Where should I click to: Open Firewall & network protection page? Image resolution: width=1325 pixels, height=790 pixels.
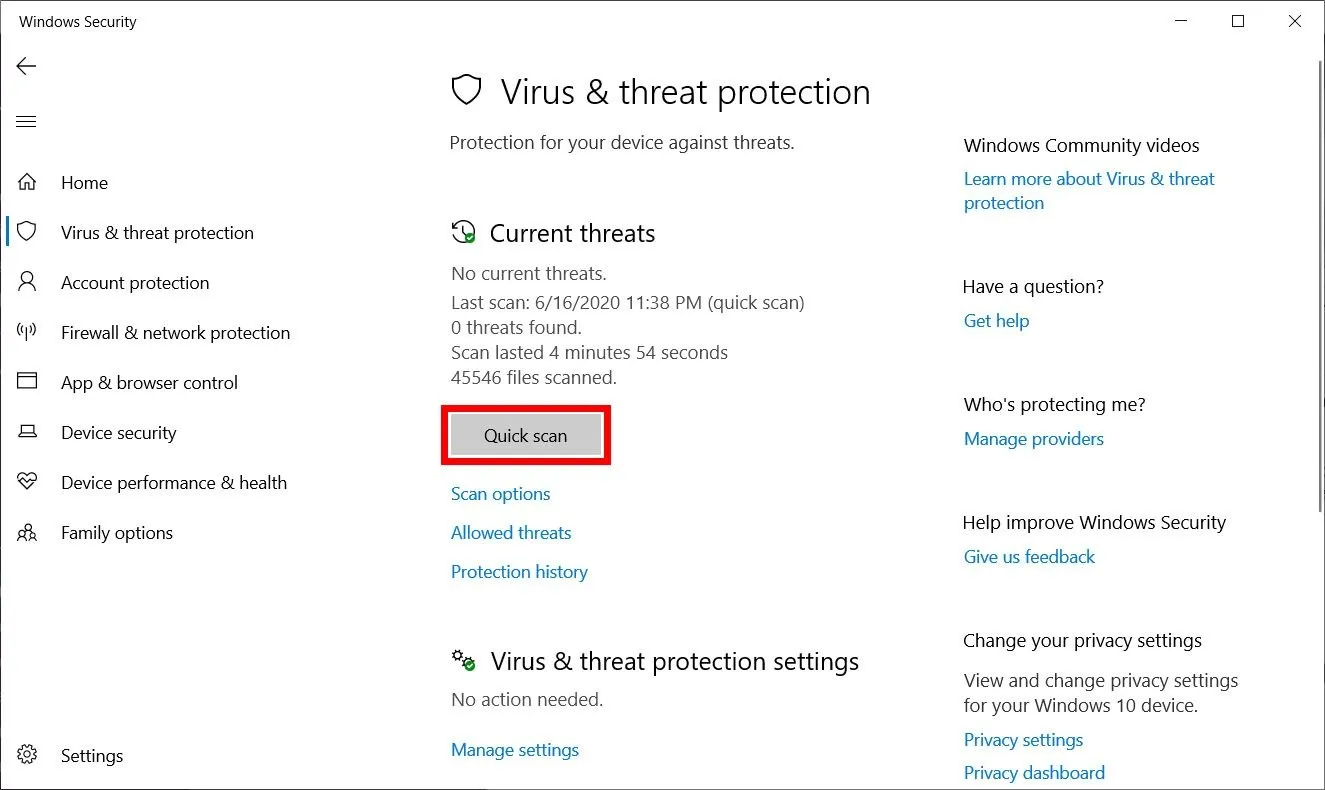pyautogui.click(x=175, y=333)
